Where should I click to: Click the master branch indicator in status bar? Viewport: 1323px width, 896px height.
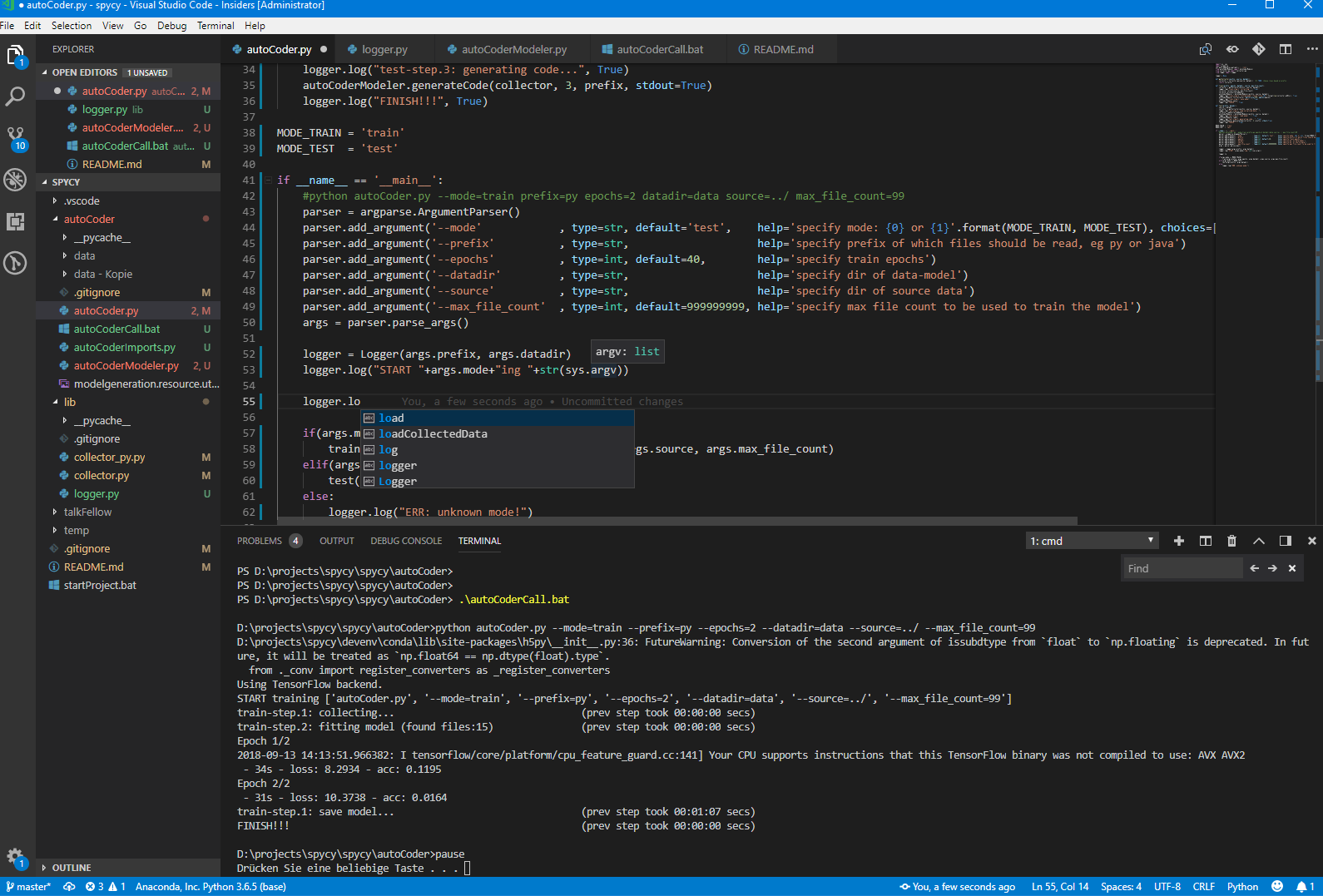coord(29,887)
